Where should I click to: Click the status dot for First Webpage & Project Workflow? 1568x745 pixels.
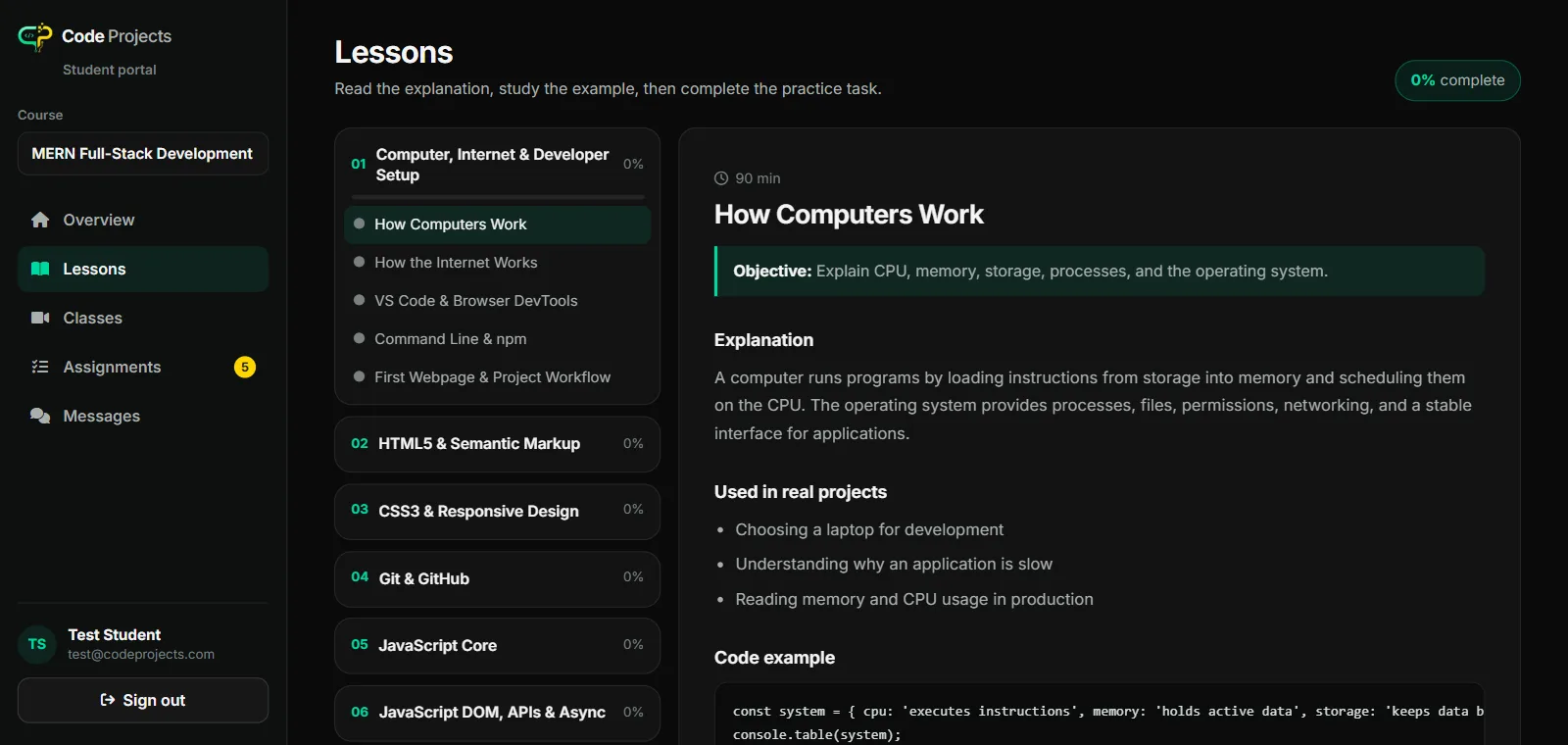359,376
